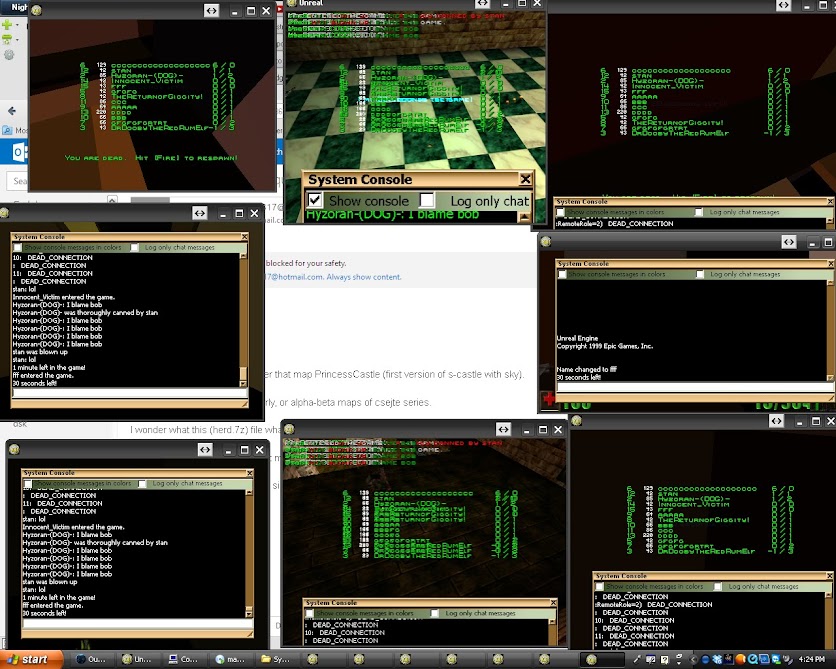Click the Outlook logo in the background page
836x669 pixels.
pos(19,152)
